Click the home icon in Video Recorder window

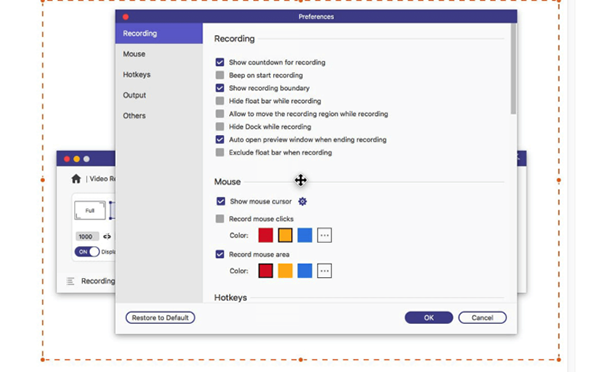pyautogui.click(x=76, y=179)
